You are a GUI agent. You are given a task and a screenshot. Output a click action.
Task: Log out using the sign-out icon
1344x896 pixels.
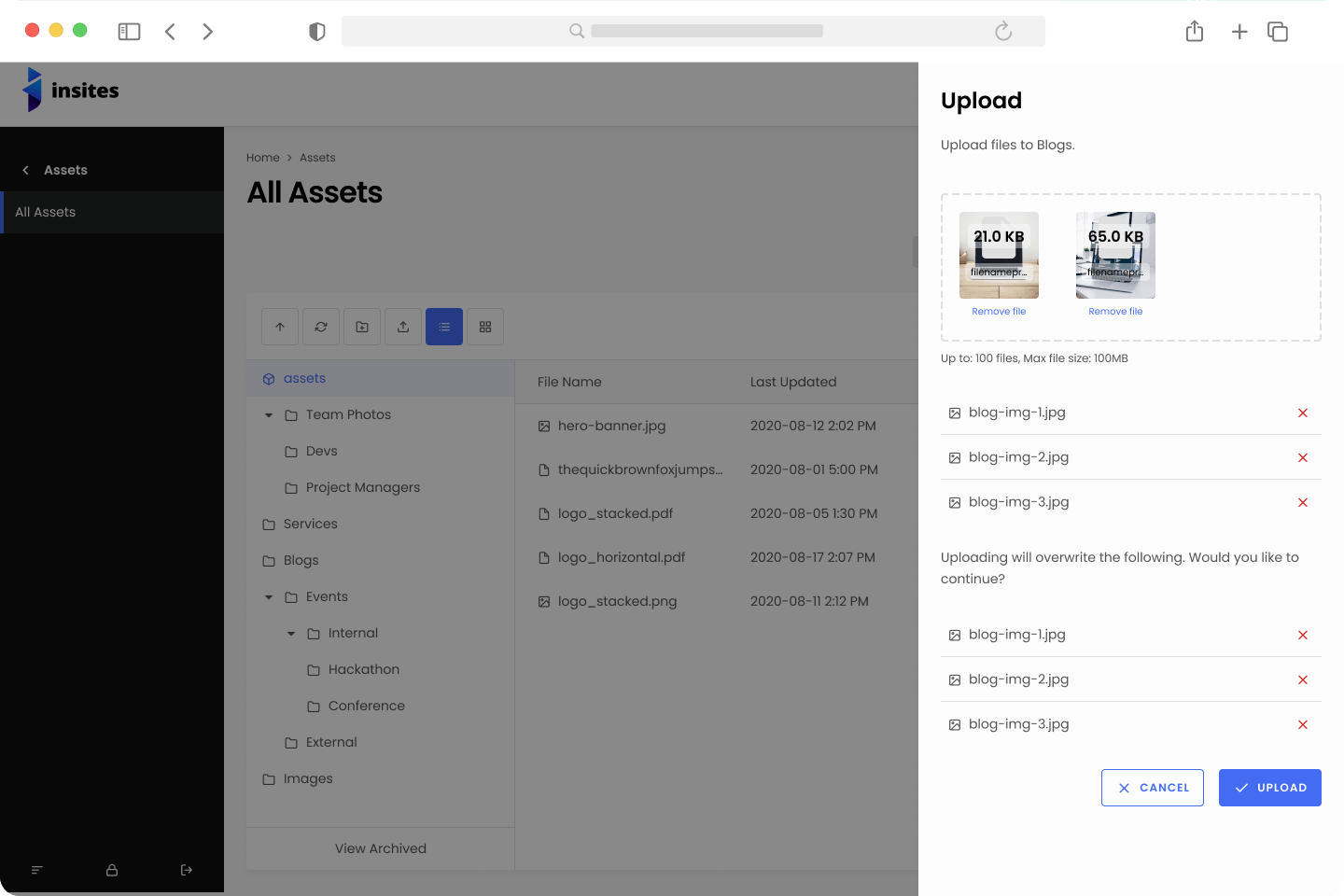(x=186, y=870)
